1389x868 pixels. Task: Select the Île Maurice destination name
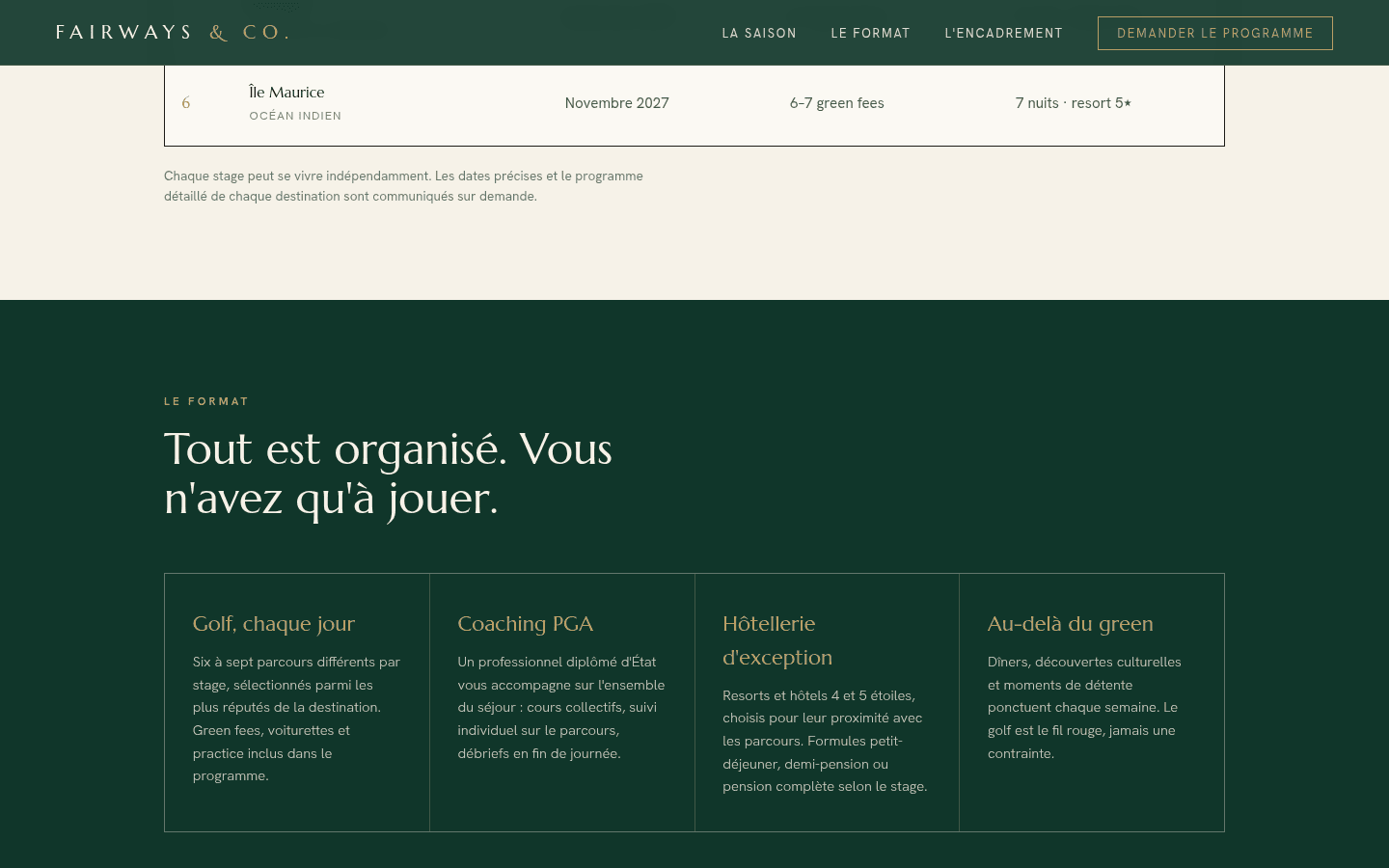point(286,93)
